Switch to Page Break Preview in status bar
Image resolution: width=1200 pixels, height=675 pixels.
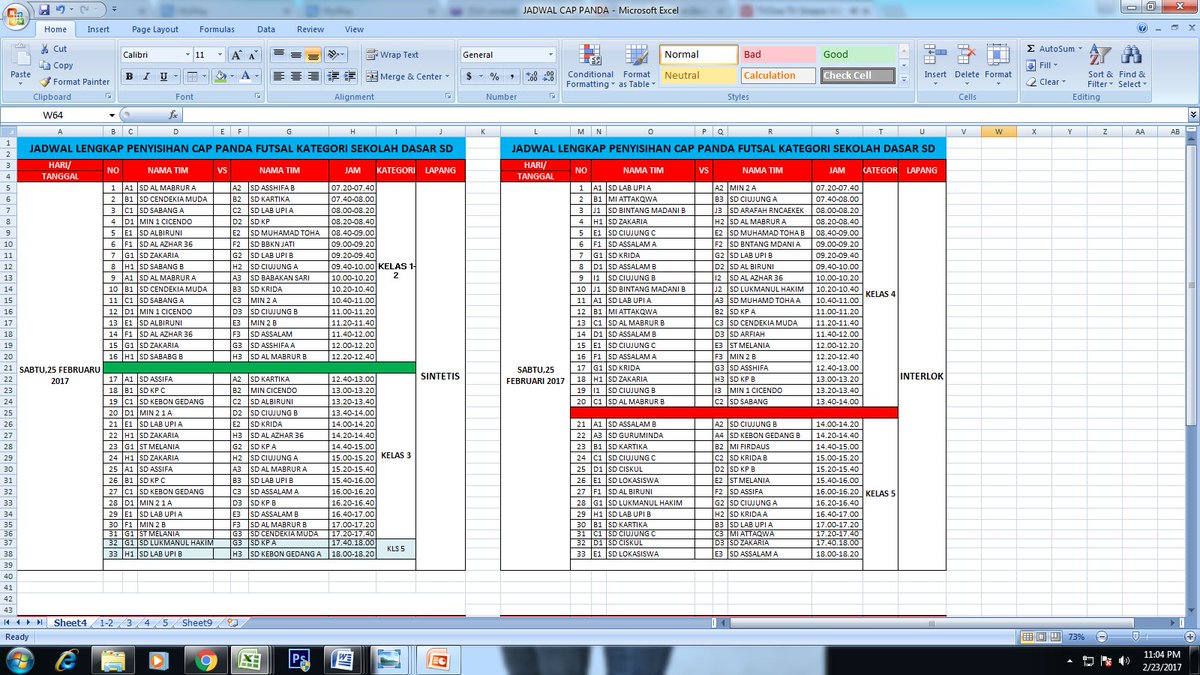pos(1053,637)
